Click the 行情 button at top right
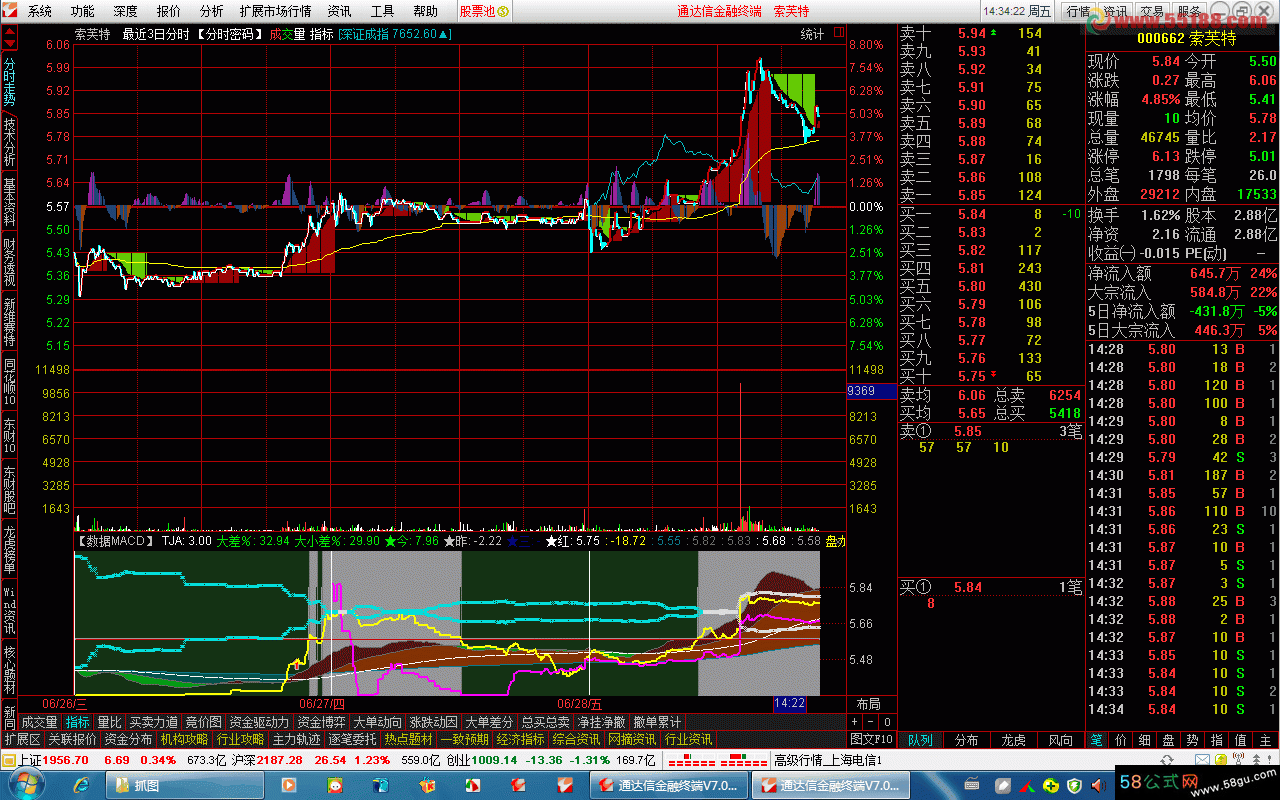 1078,12
